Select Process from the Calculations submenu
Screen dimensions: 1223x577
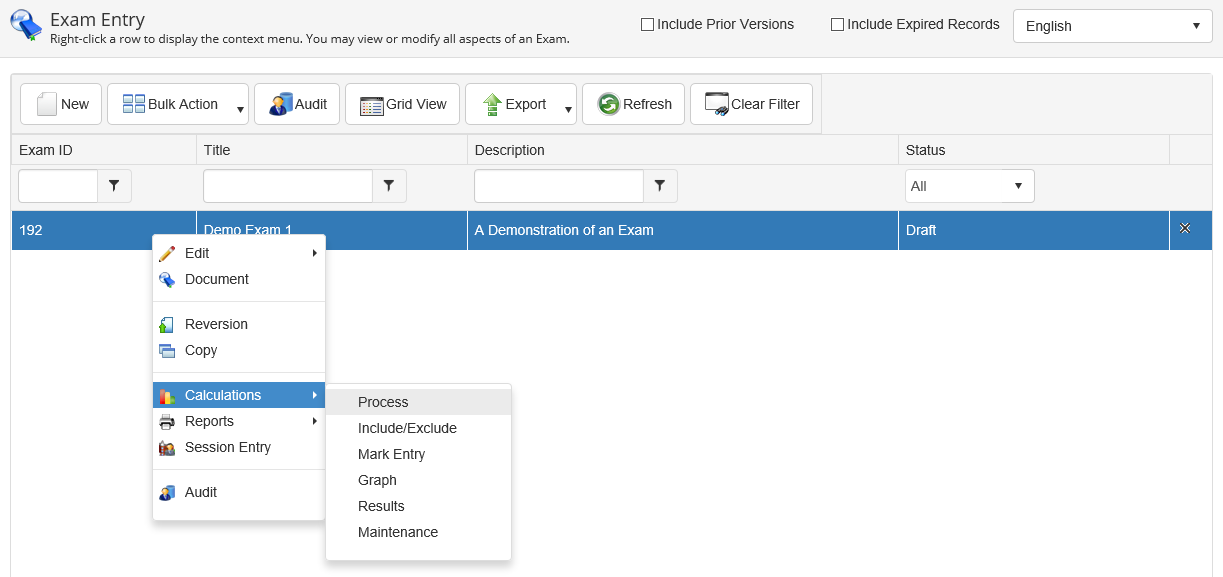383,402
